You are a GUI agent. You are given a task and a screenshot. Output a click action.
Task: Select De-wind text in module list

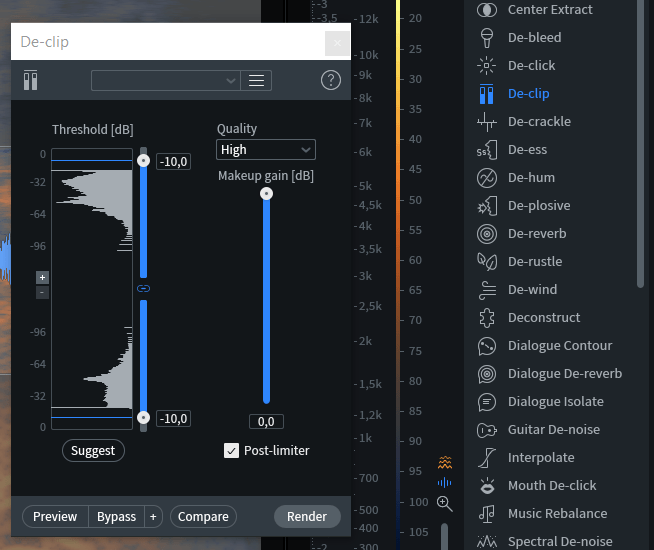pos(532,290)
